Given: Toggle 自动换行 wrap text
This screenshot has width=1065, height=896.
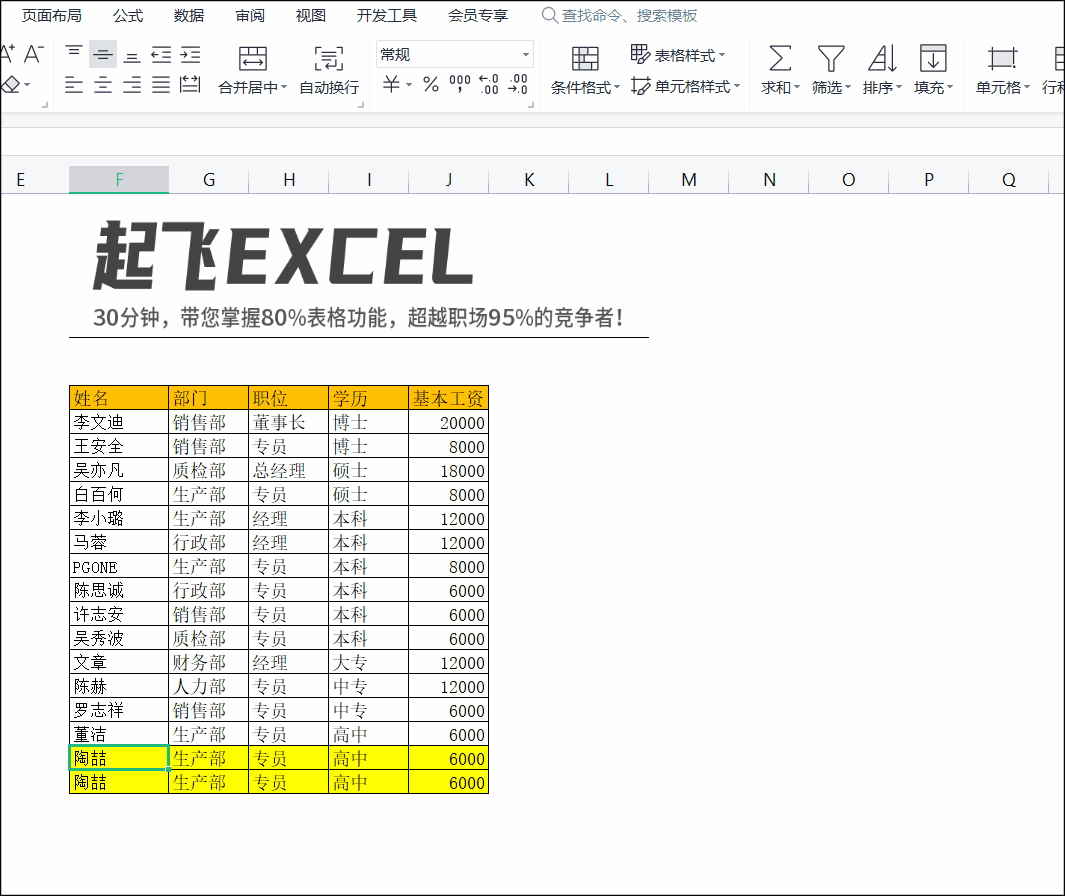Looking at the screenshot, I should coord(329,69).
